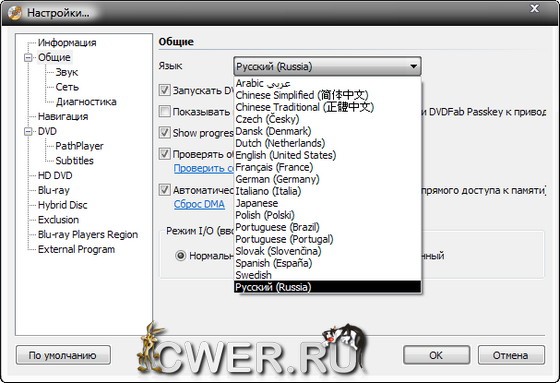Select Chinese Traditional language option
This screenshot has height=383, width=560.
(327, 107)
